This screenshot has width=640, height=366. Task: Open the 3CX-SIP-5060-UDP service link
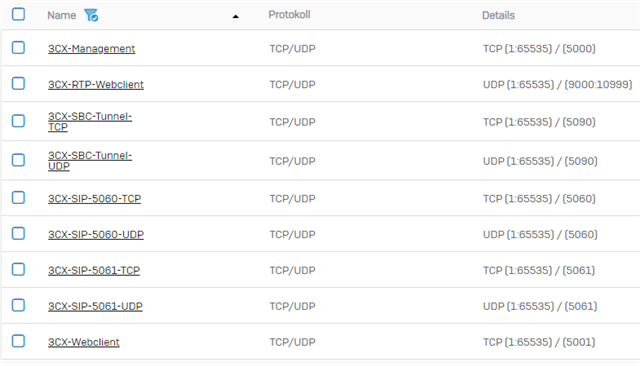click(96, 235)
